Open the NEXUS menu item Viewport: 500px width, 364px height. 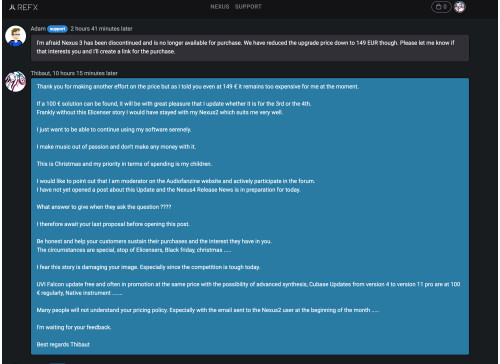point(220,7)
